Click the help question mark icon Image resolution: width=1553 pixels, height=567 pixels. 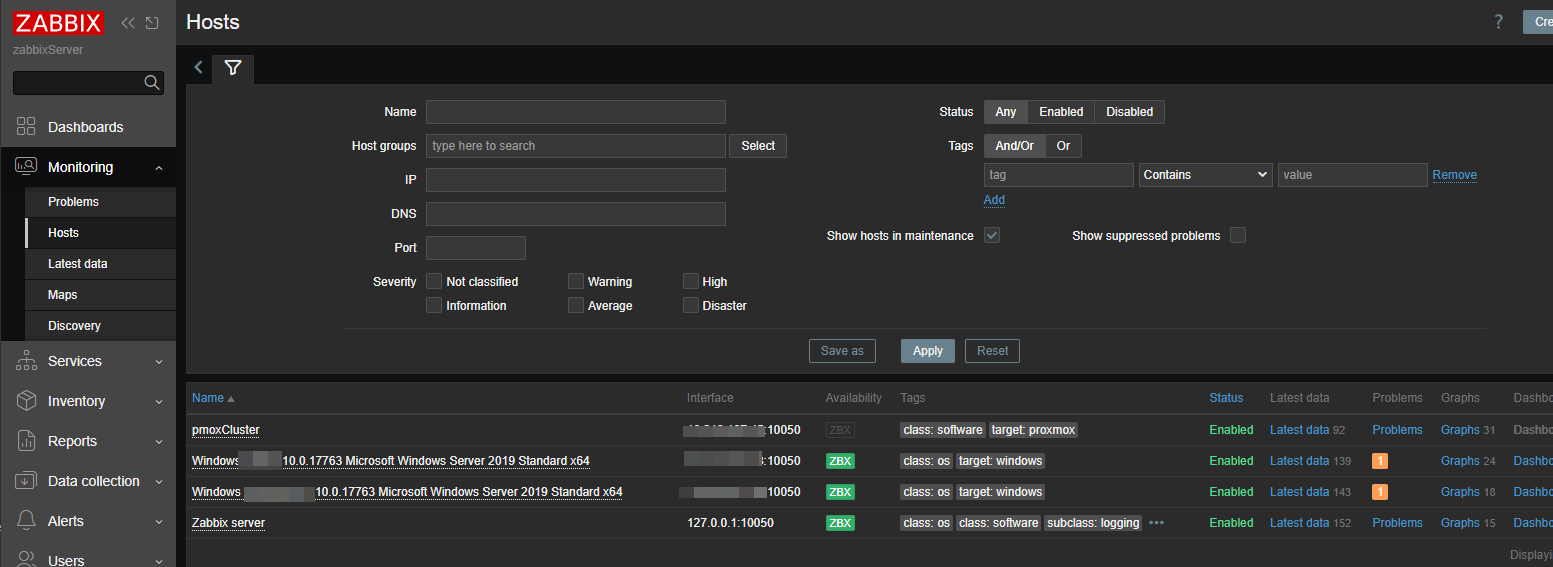pyautogui.click(x=1498, y=22)
